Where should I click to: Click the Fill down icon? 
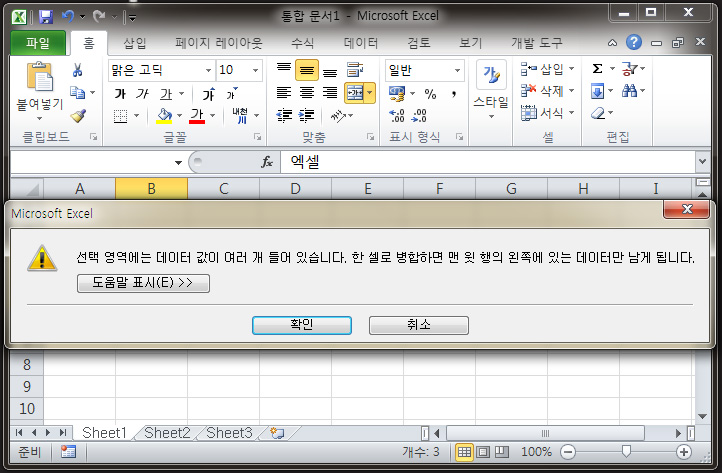coord(597,91)
